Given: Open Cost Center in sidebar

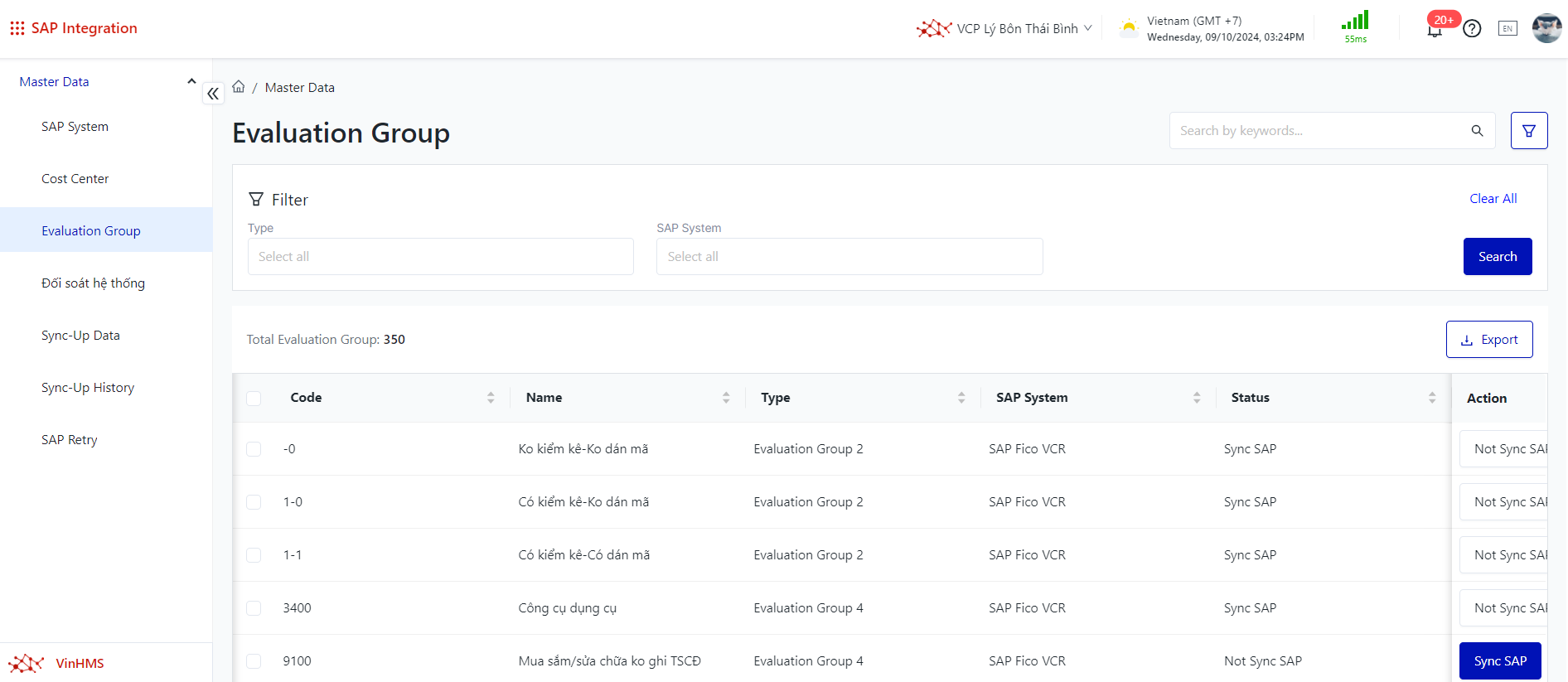Looking at the screenshot, I should [x=75, y=179].
